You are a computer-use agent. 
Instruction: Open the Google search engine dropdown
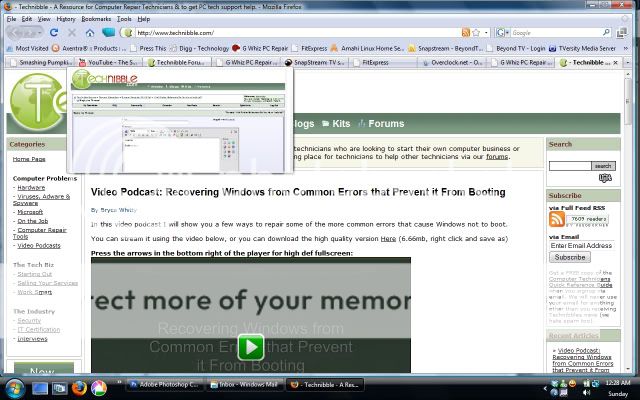coord(502,32)
